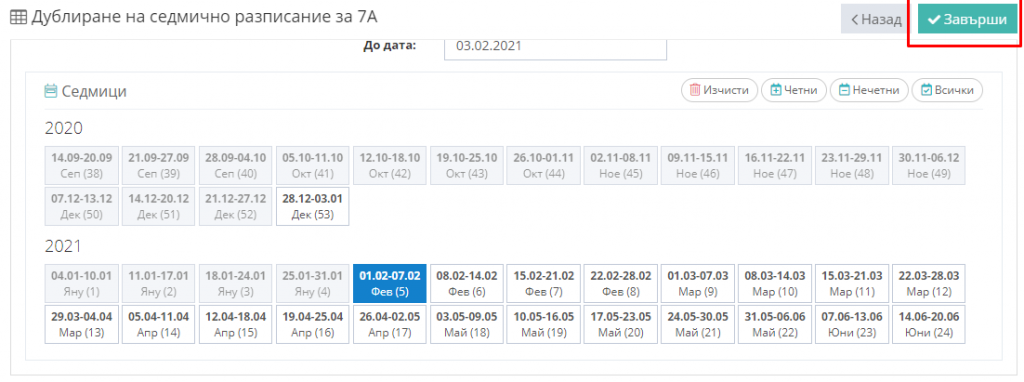Select week 31.05-06.06 Май (22)

[x=775, y=324]
